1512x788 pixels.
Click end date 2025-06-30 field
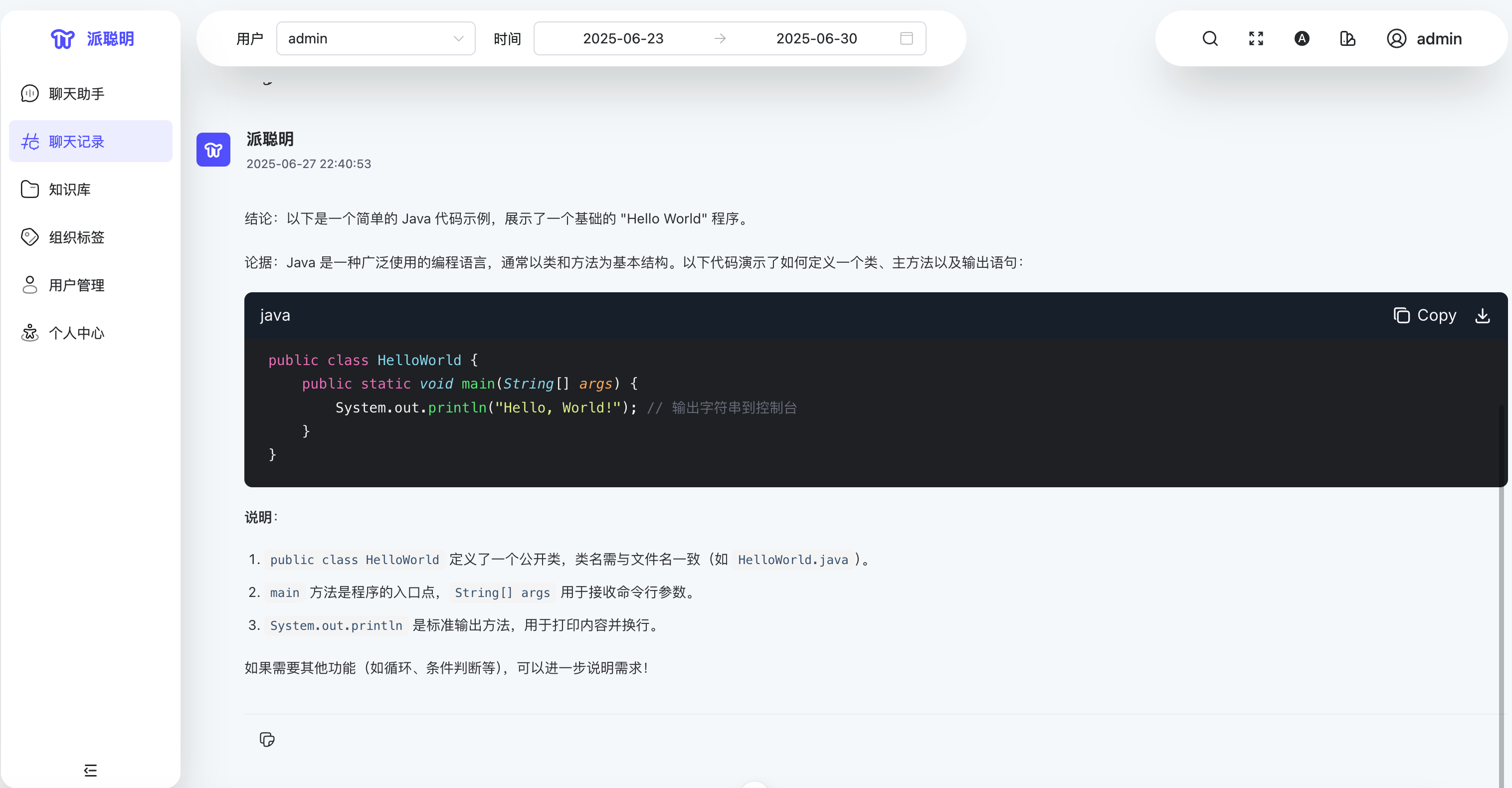coord(816,39)
